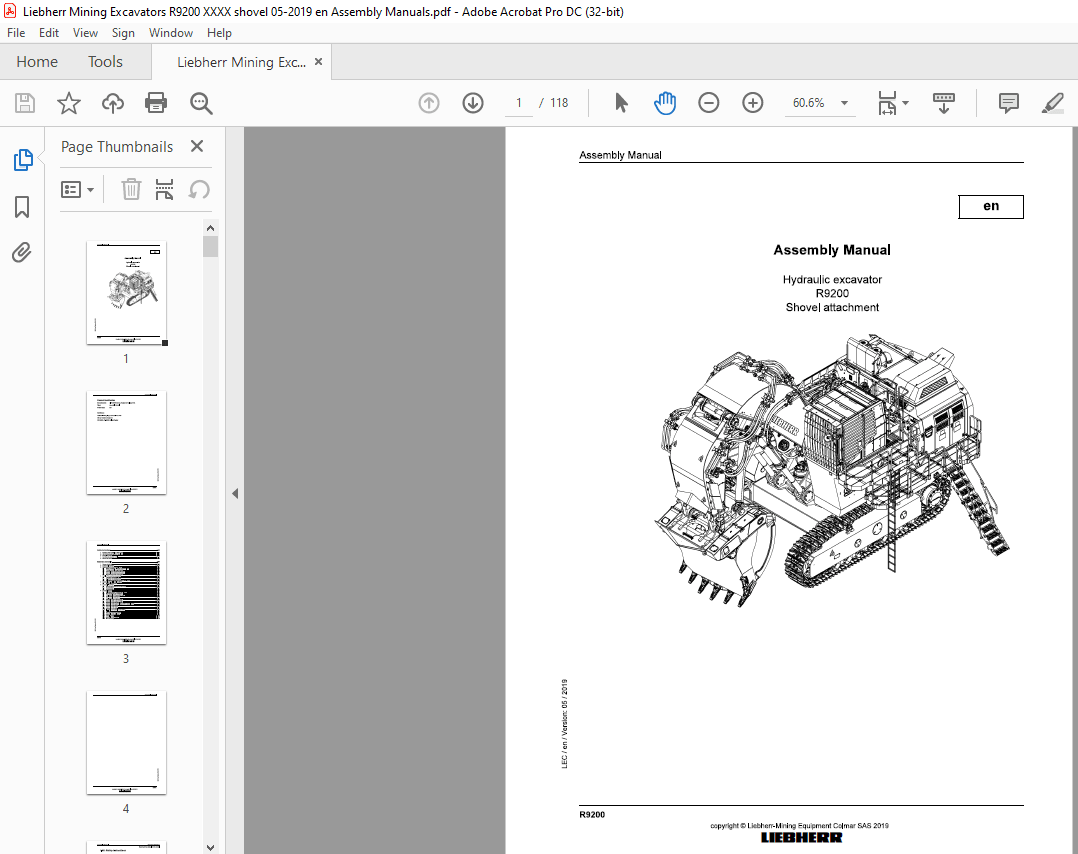Click the 'R9200' footer label

coord(592,815)
